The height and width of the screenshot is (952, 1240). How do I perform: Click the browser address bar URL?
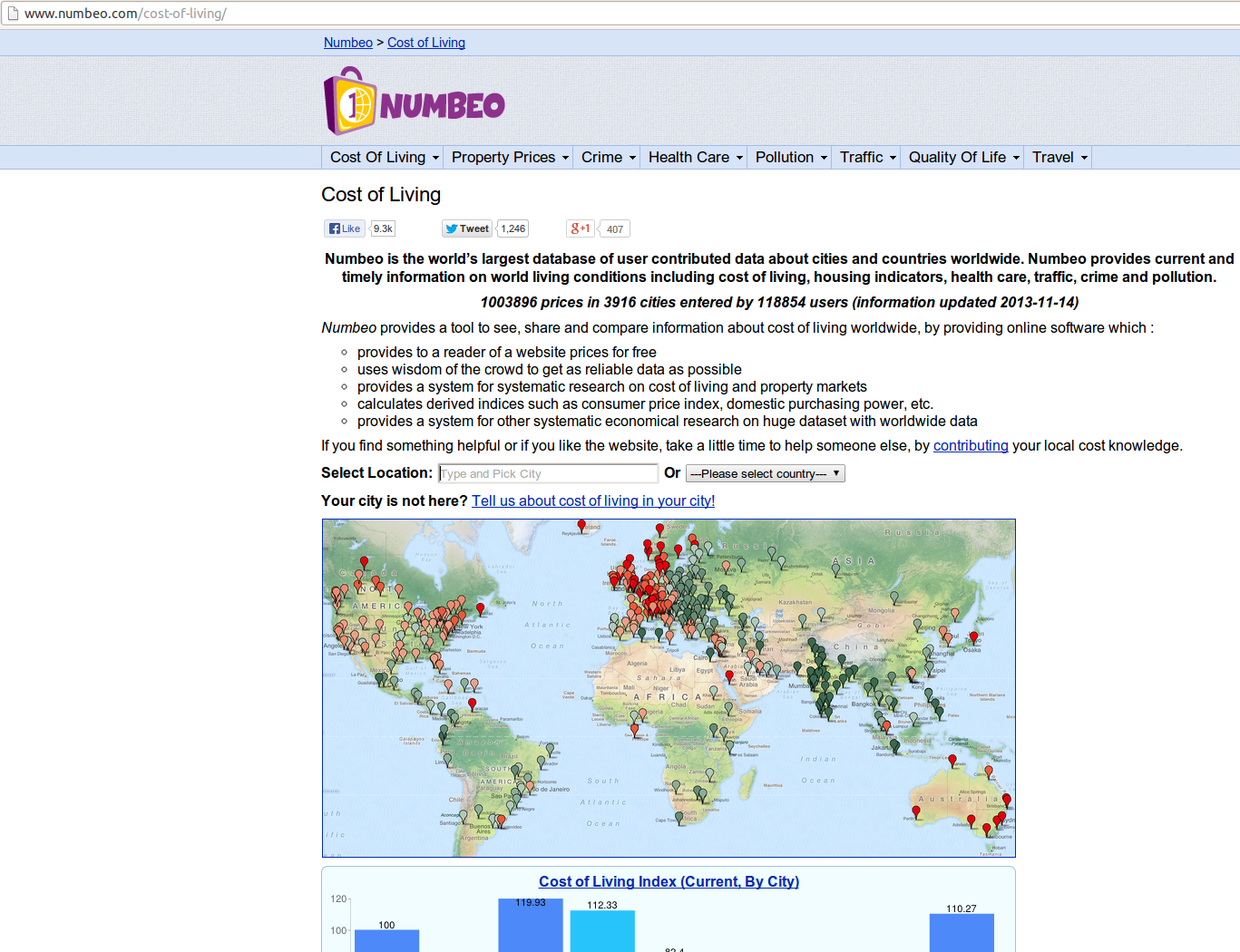(125, 14)
